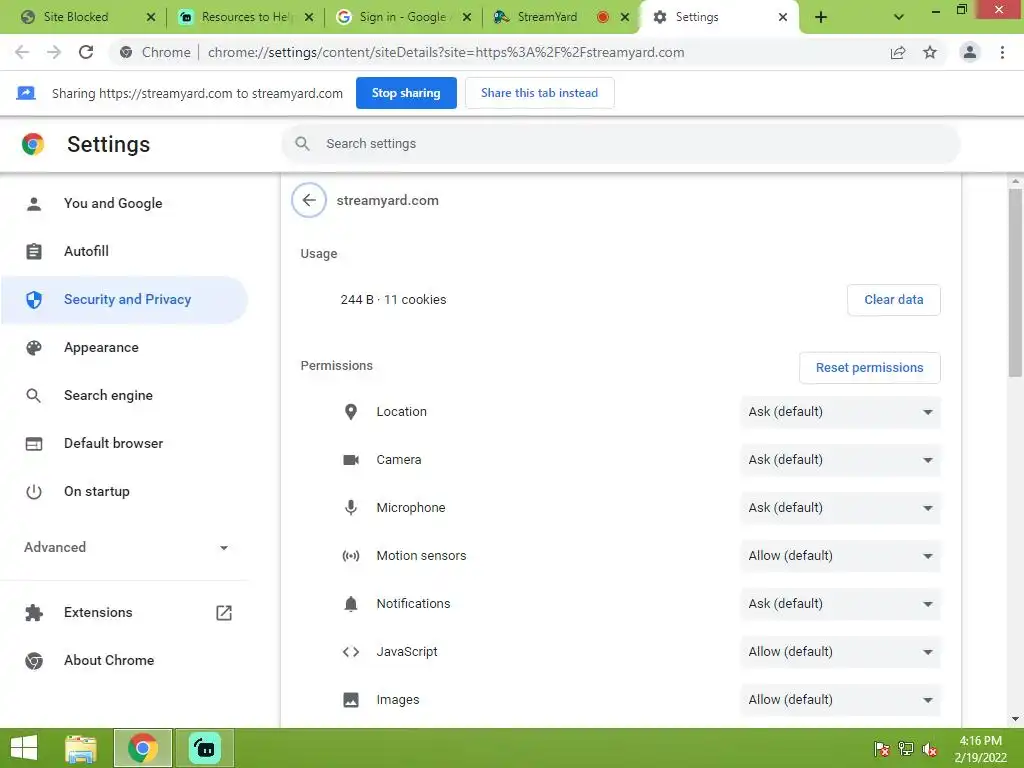The width and height of the screenshot is (1024, 768).
Task: Click the Search settings field
Action: [620, 144]
